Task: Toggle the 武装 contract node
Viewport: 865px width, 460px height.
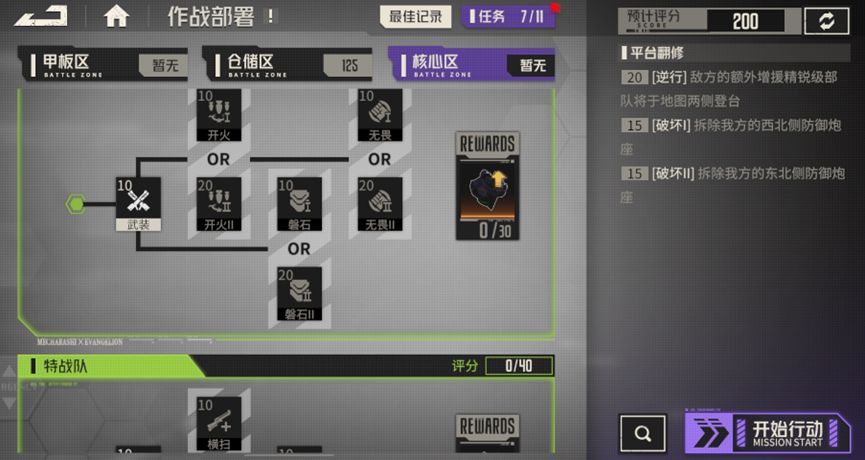Action: click(138, 204)
